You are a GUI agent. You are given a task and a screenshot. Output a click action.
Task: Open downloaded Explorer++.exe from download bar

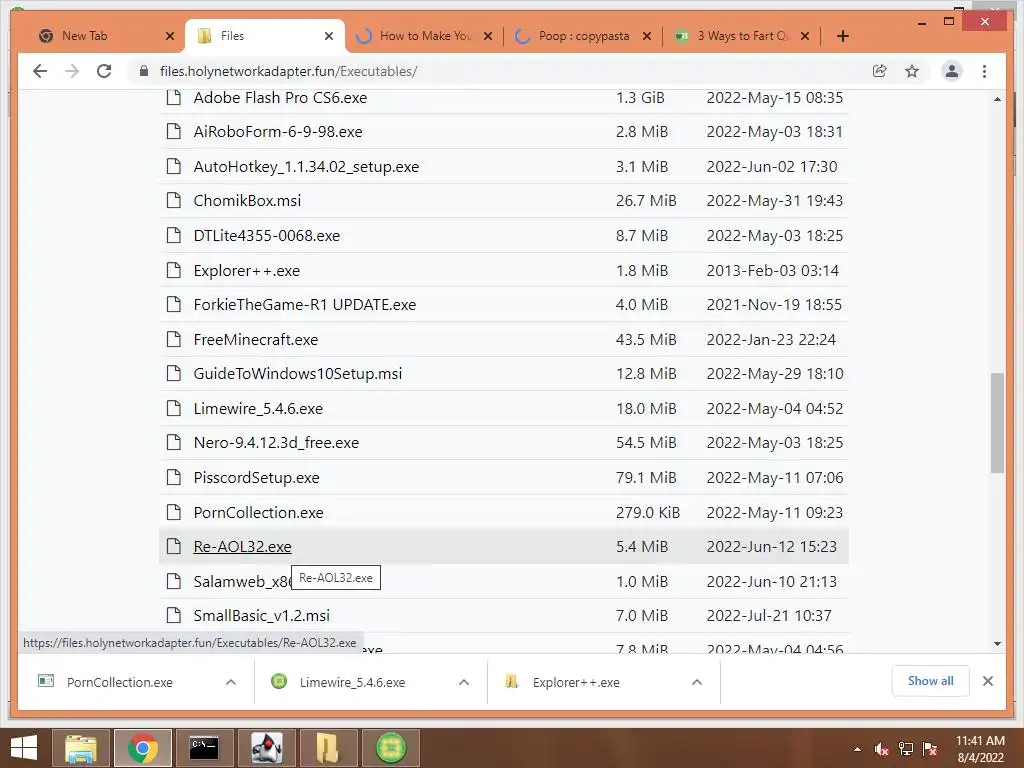point(576,682)
